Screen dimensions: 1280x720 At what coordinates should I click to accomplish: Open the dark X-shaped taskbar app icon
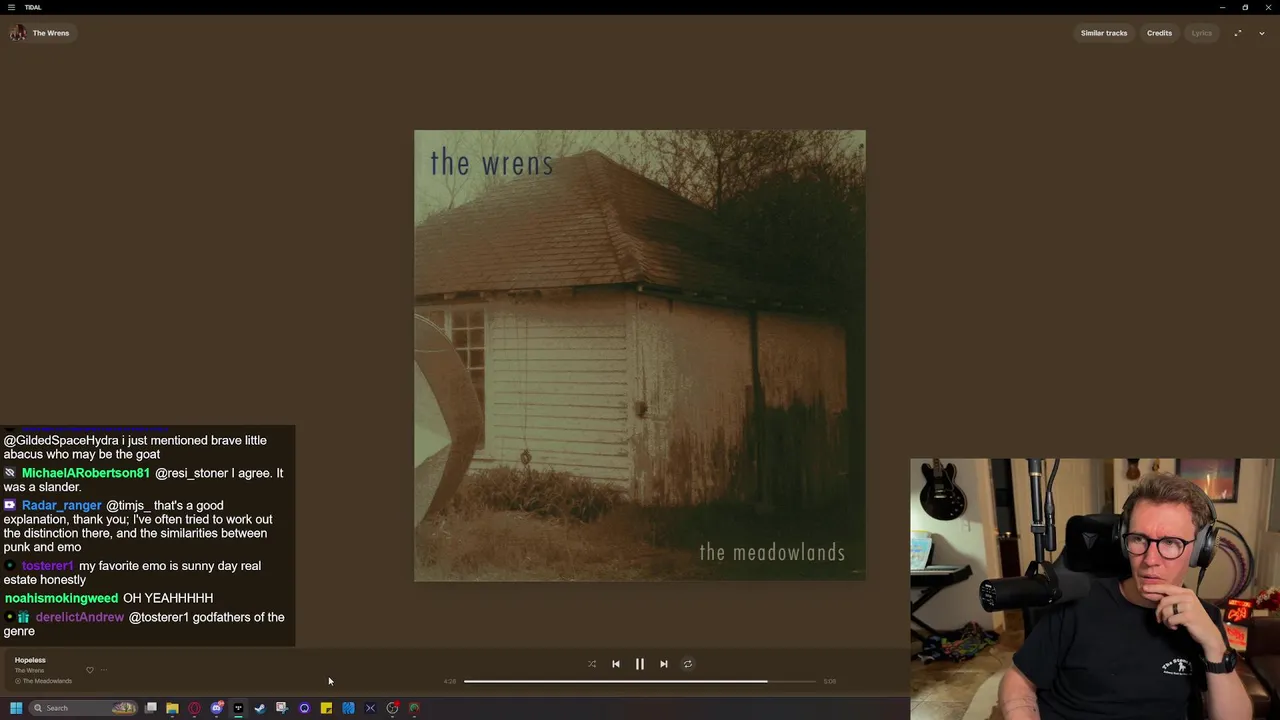[x=370, y=708]
